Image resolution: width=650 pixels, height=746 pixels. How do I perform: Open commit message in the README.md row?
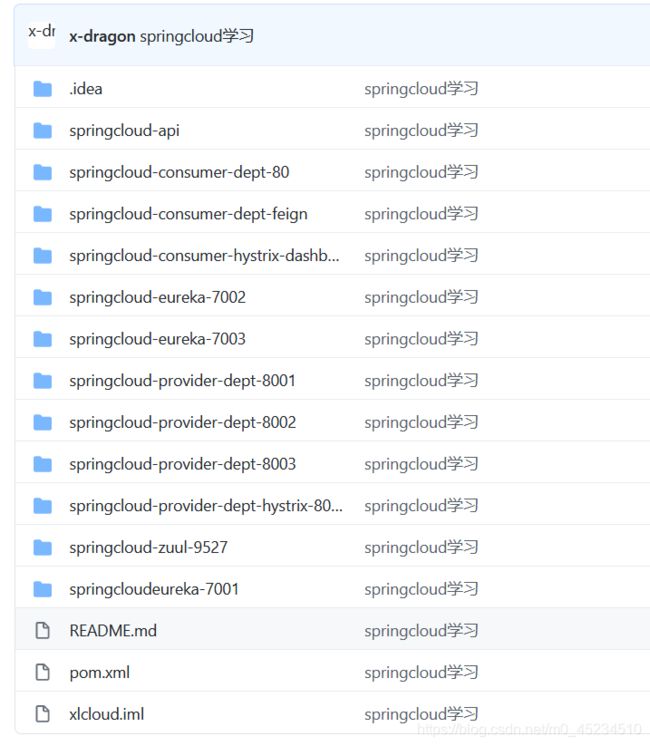click(x=421, y=631)
